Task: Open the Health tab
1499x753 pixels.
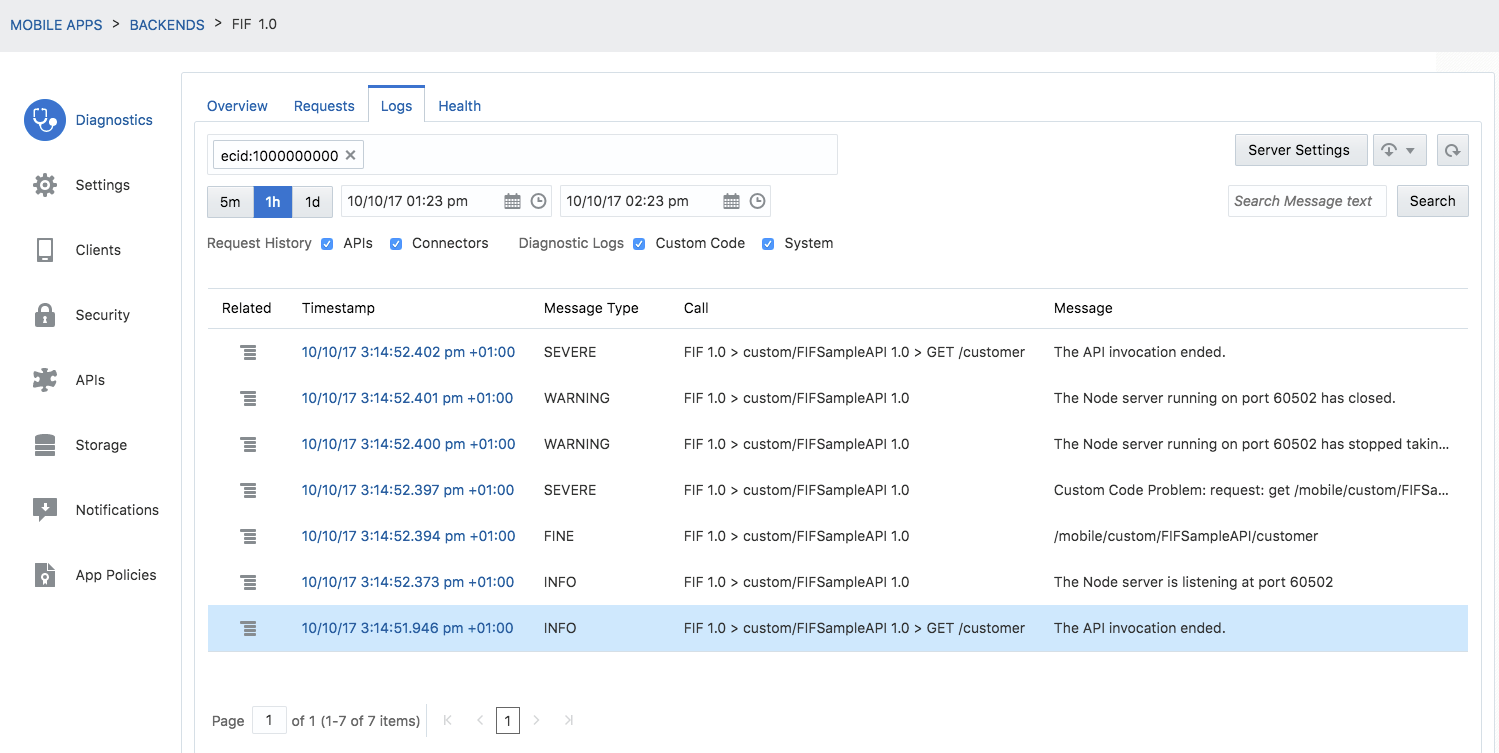Action: (x=459, y=106)
